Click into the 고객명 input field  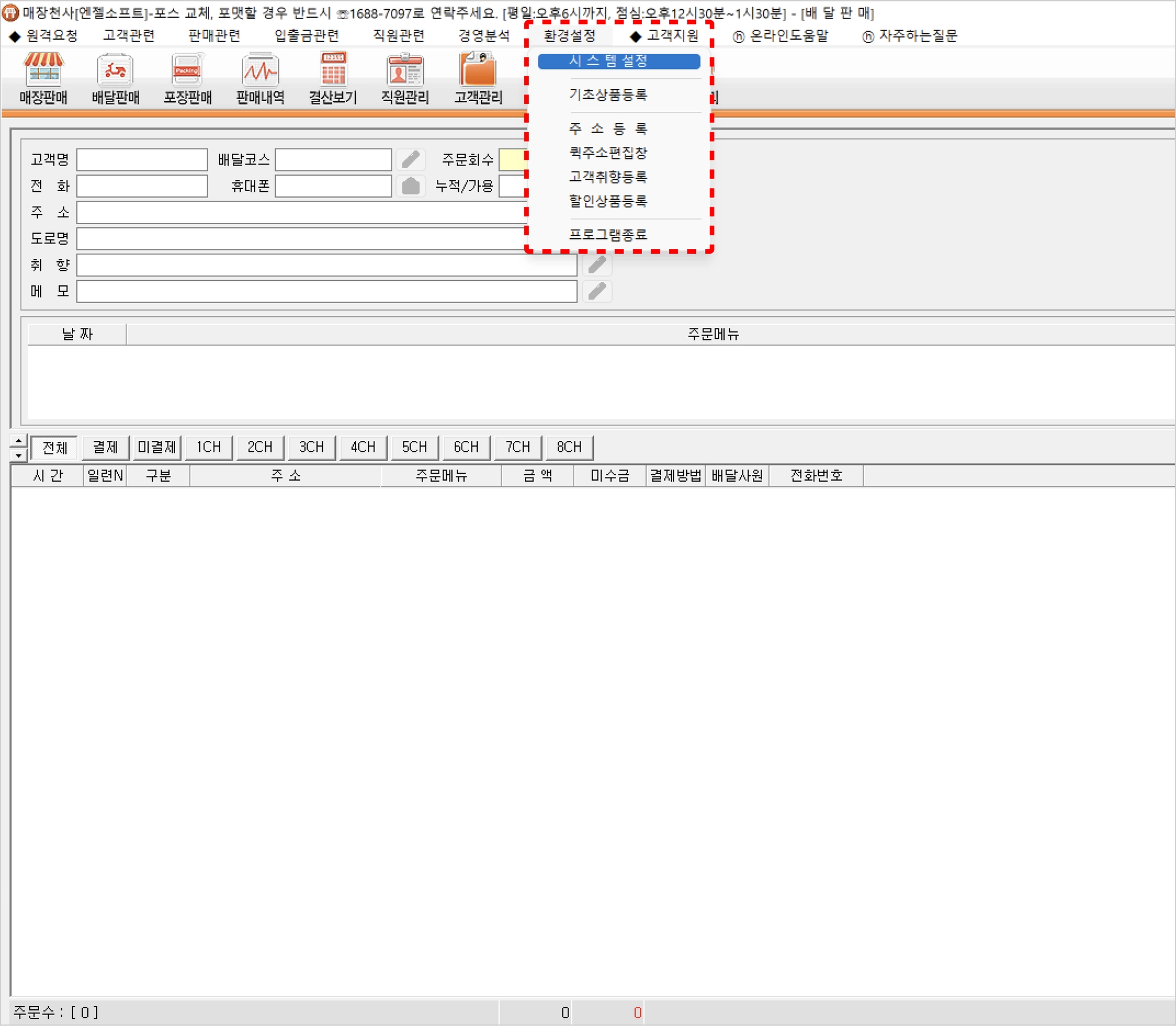pos(142,160)
